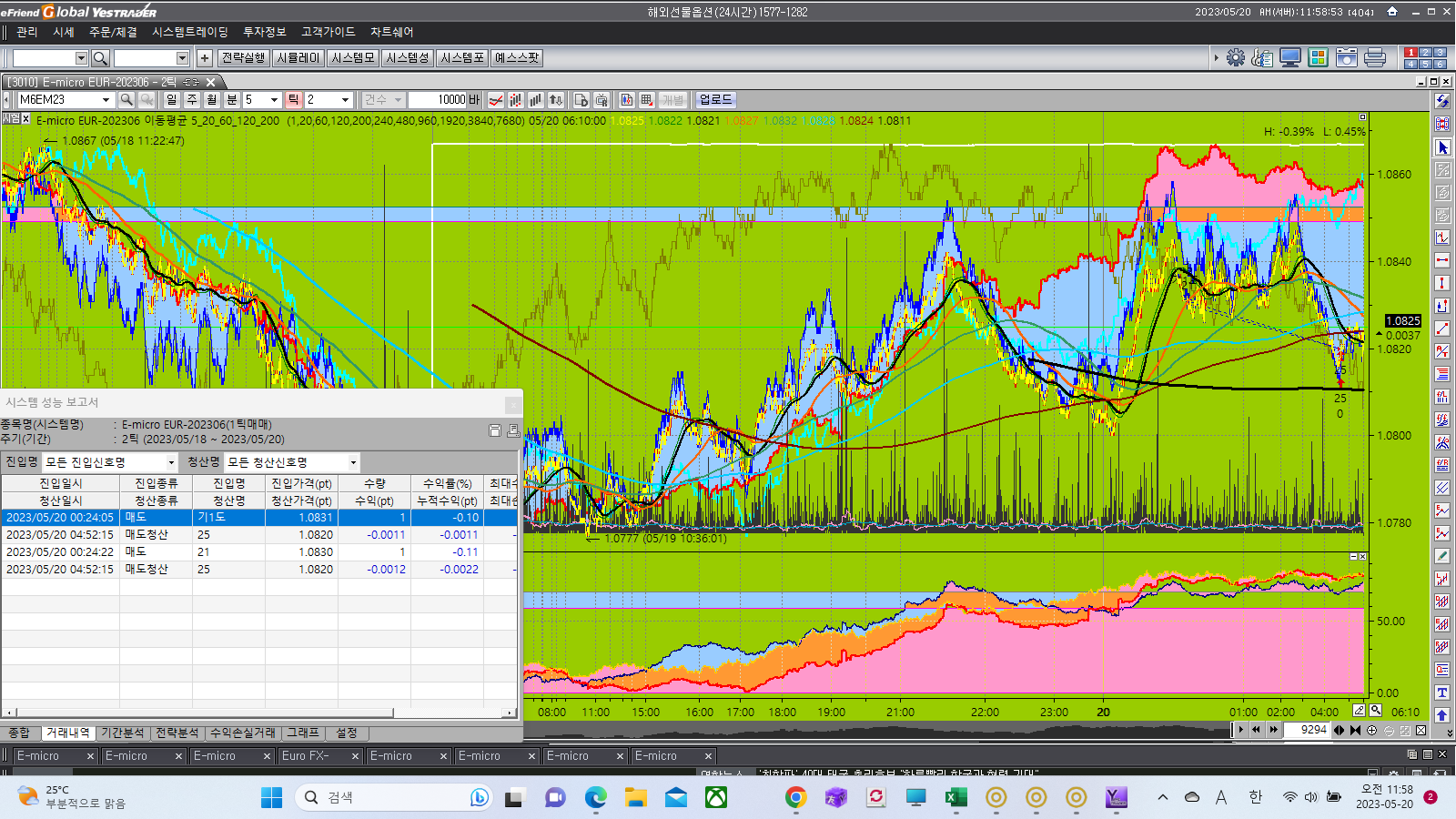This screenshot has width=1456, height=819.
Task: Open the settings gear in top toolbar
Action: [1235, 57]
